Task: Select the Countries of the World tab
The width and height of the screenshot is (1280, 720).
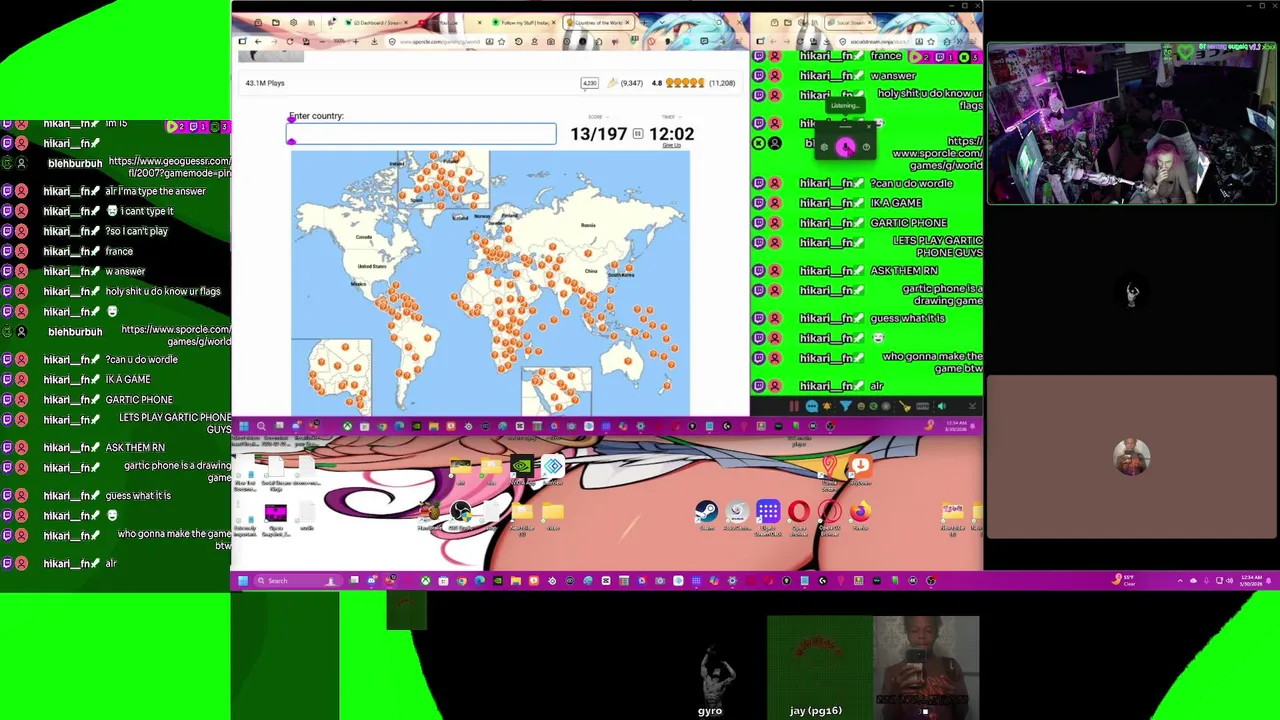Action: pos(598,22)
